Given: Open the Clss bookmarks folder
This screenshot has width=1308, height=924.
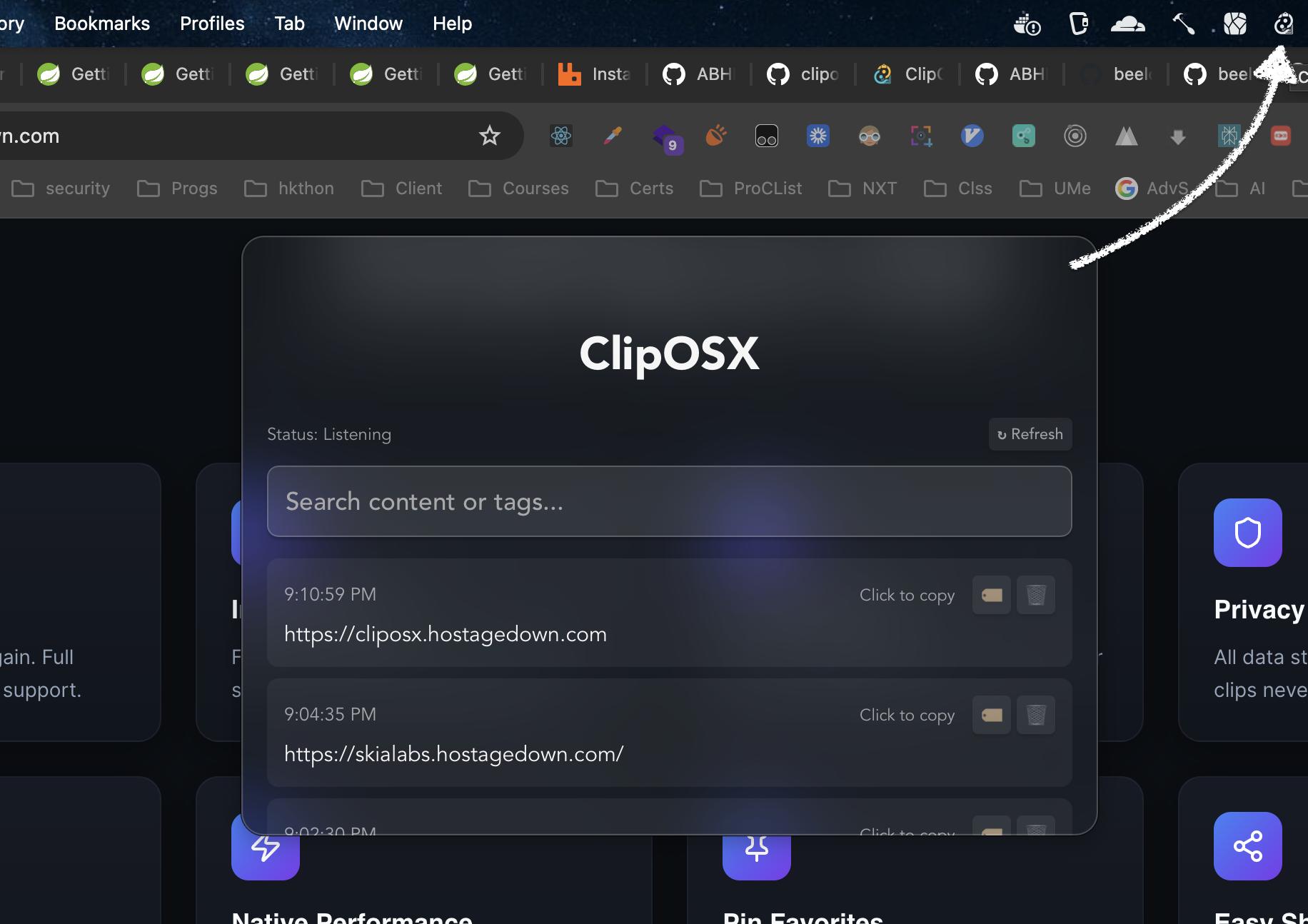Looking at the screenshot, I should tap(958, 189).
